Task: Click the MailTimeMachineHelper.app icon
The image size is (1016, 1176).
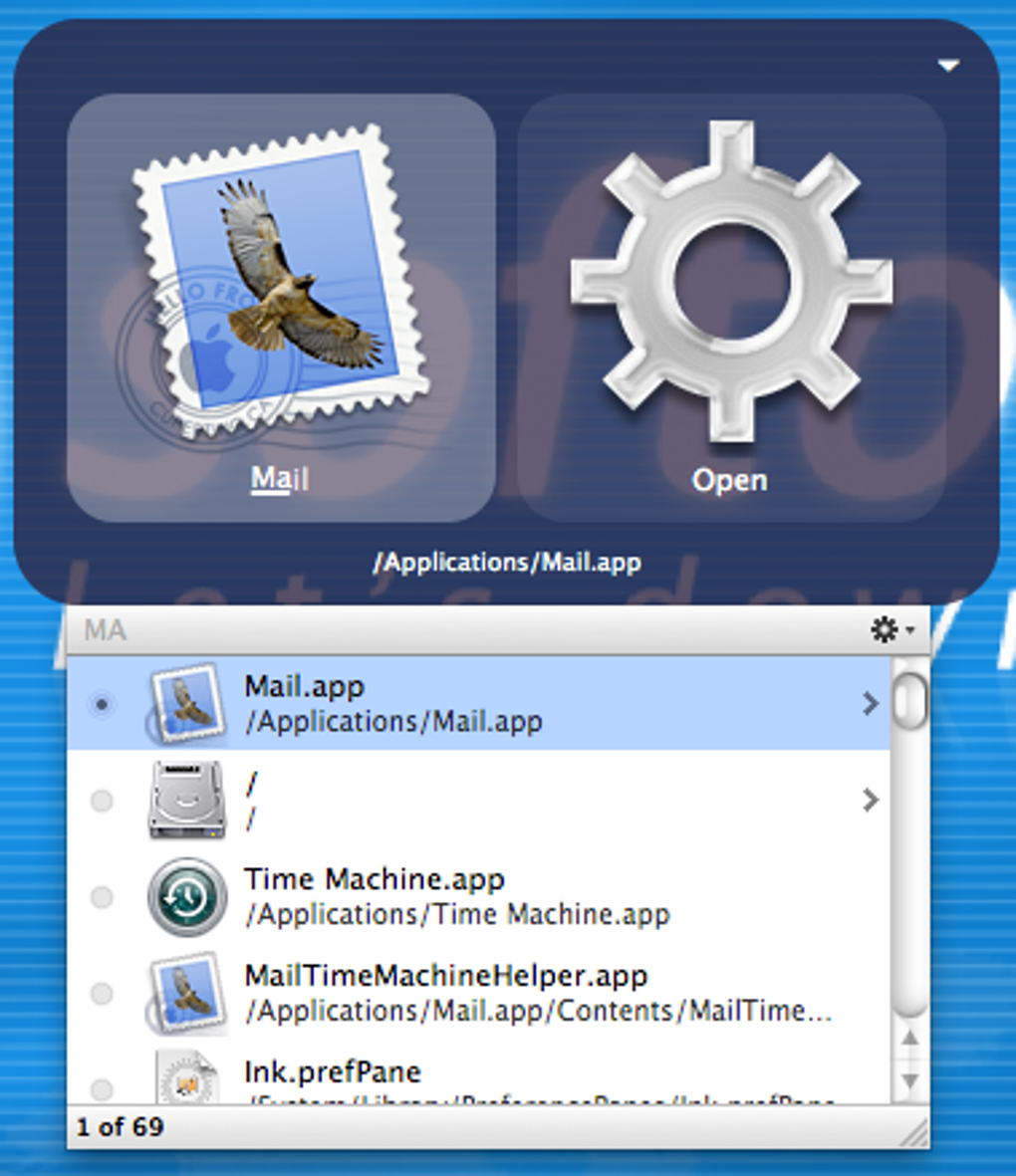Action: coord(186,992)
